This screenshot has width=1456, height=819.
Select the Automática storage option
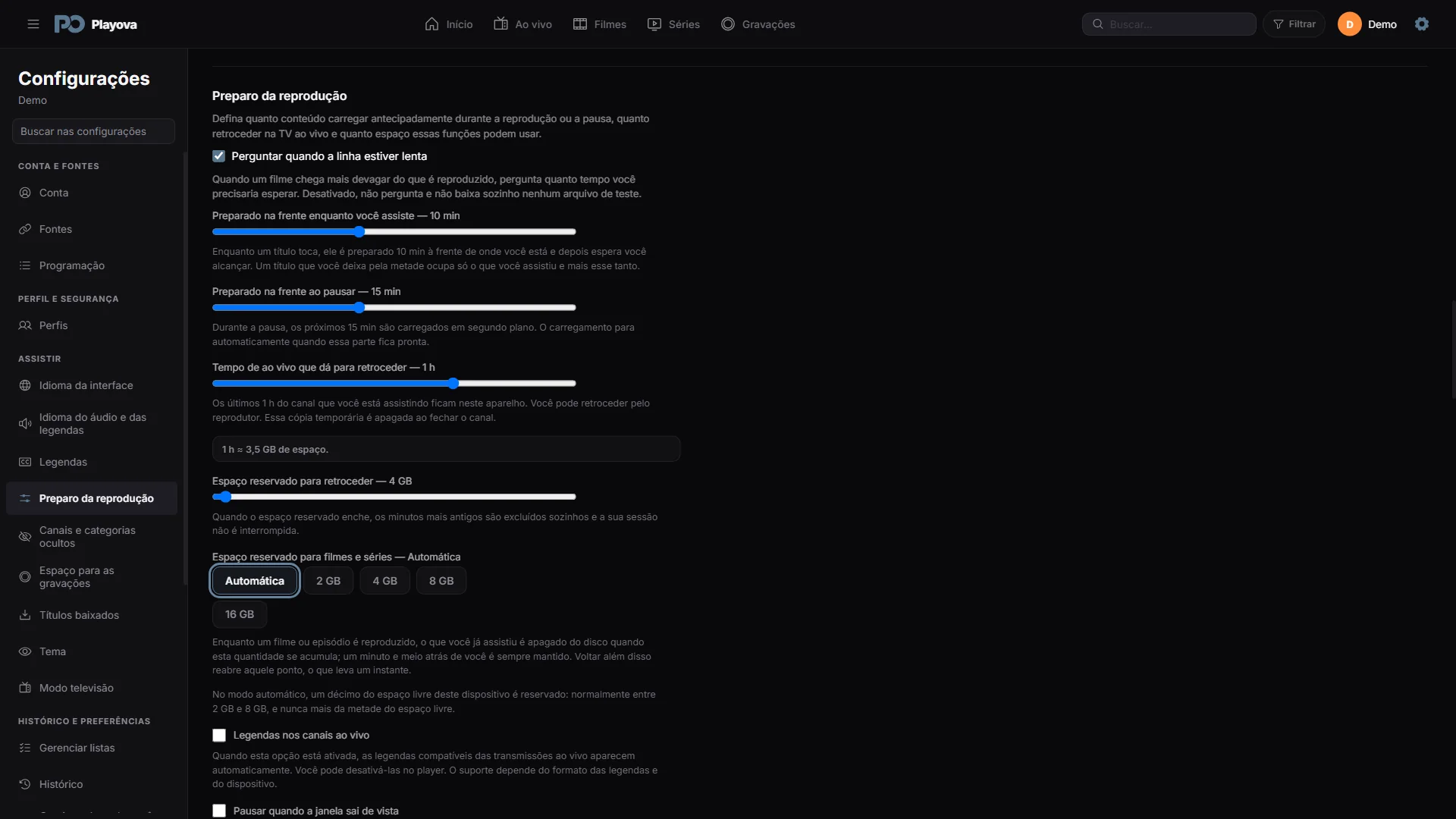coord(255,581)
